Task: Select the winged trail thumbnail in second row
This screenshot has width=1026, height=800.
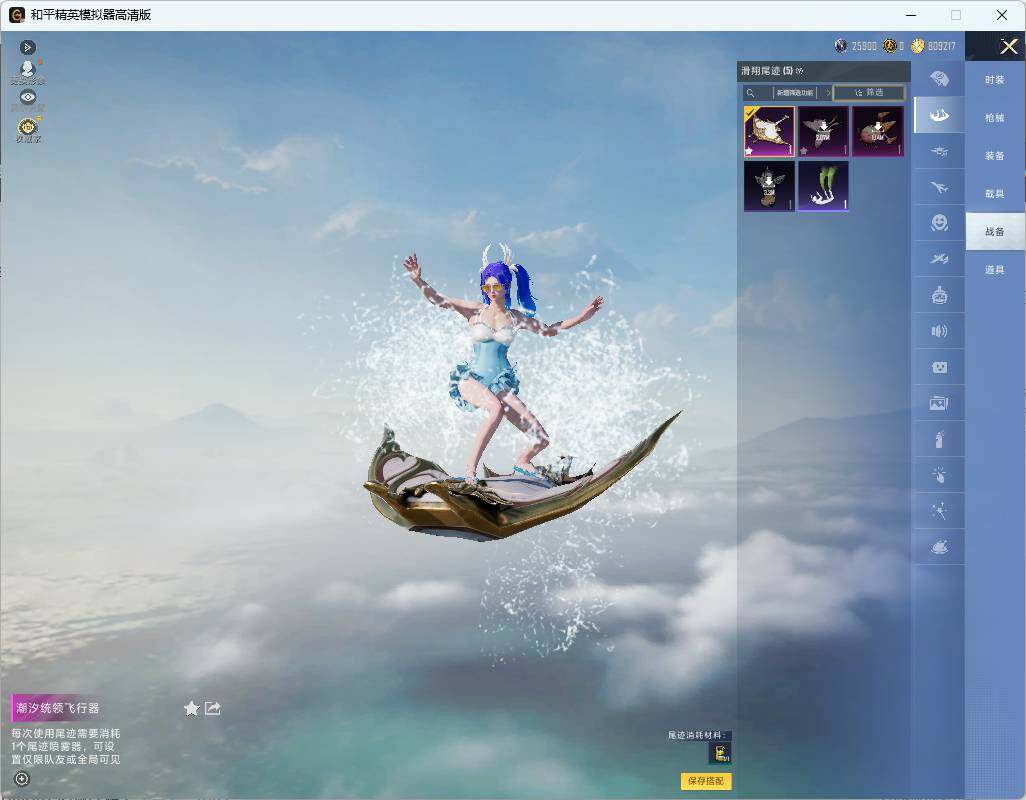Action: (770, 186)
